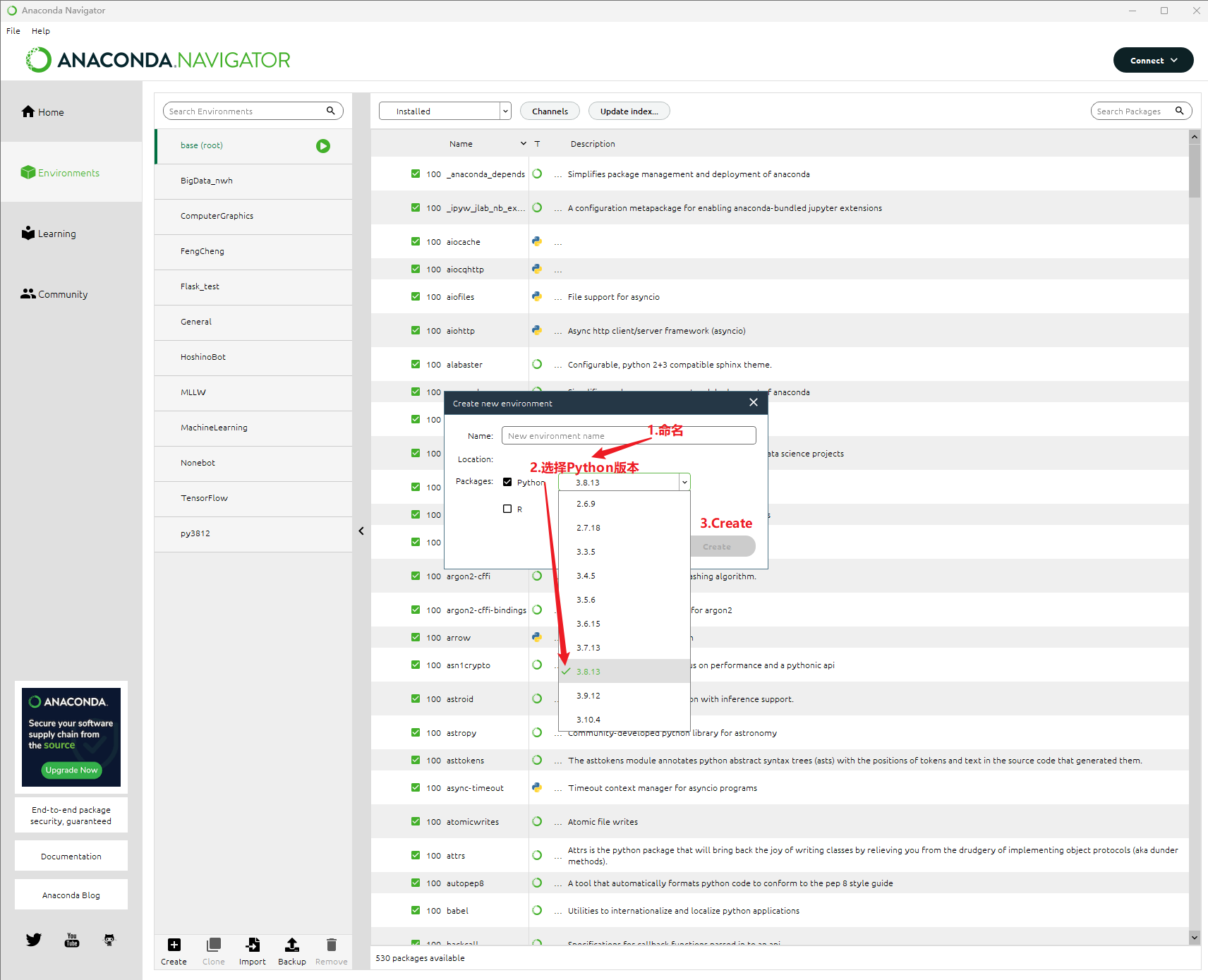
Task: Click the Python type icon for aiocache
Action: point(537,241)
